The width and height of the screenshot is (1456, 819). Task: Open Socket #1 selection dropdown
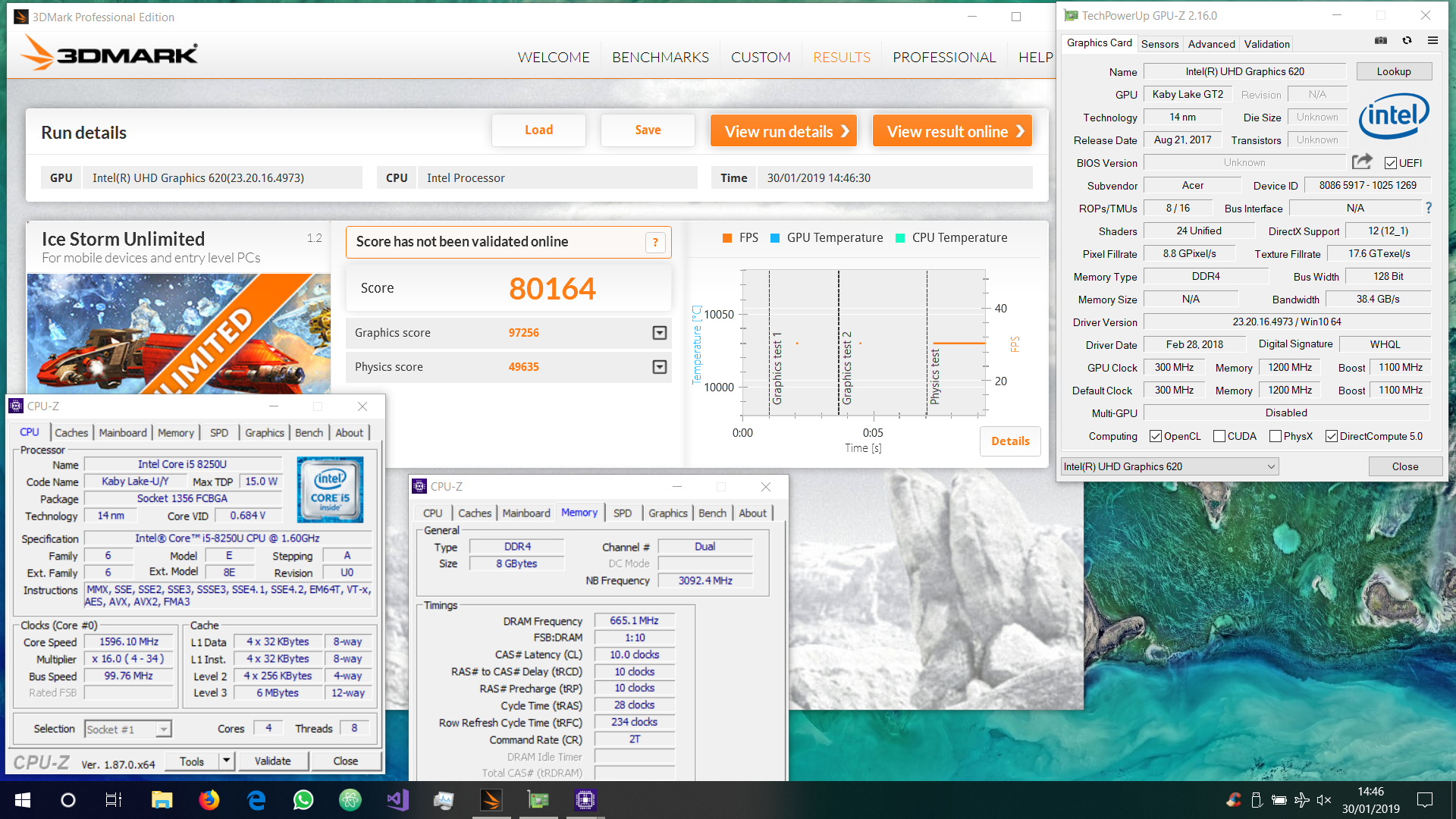128,729
